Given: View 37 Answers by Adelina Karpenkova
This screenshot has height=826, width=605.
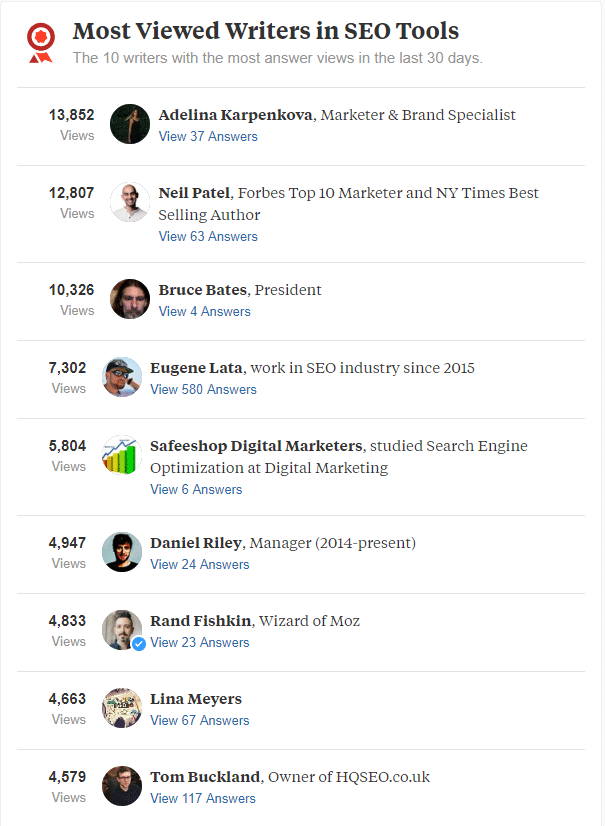Looking at the screenshot, I should click(x=207, y=138).
